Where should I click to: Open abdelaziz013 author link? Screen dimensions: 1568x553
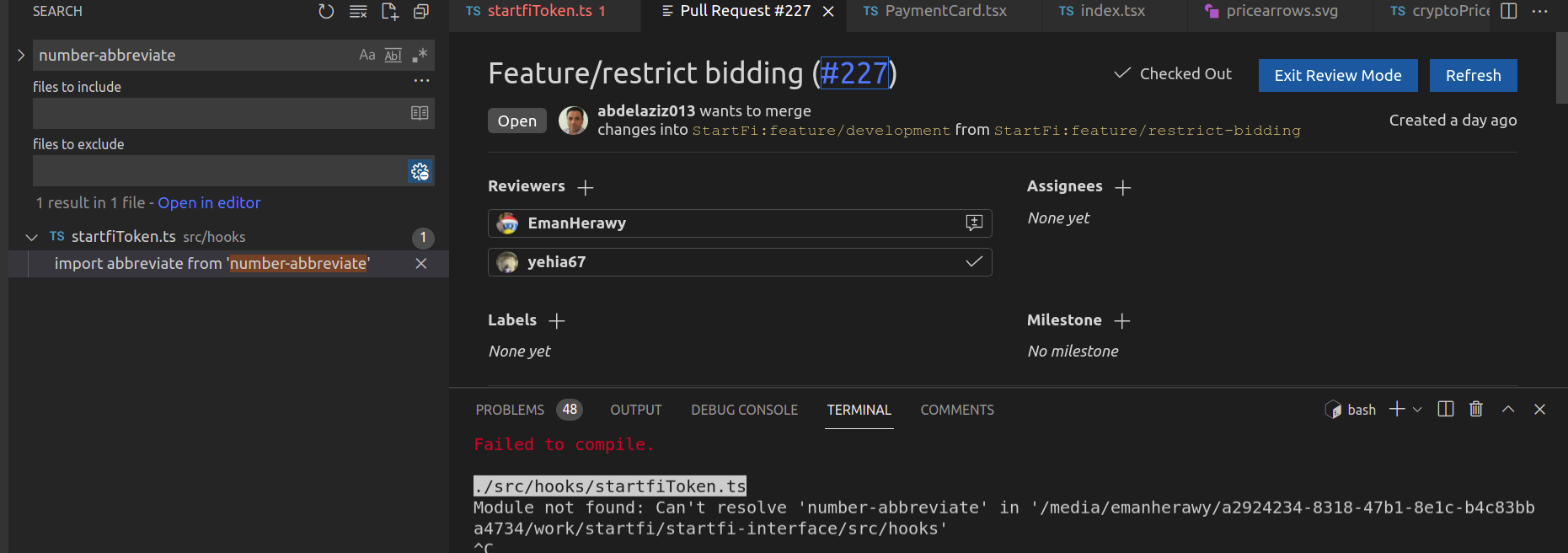coord(646,110)
